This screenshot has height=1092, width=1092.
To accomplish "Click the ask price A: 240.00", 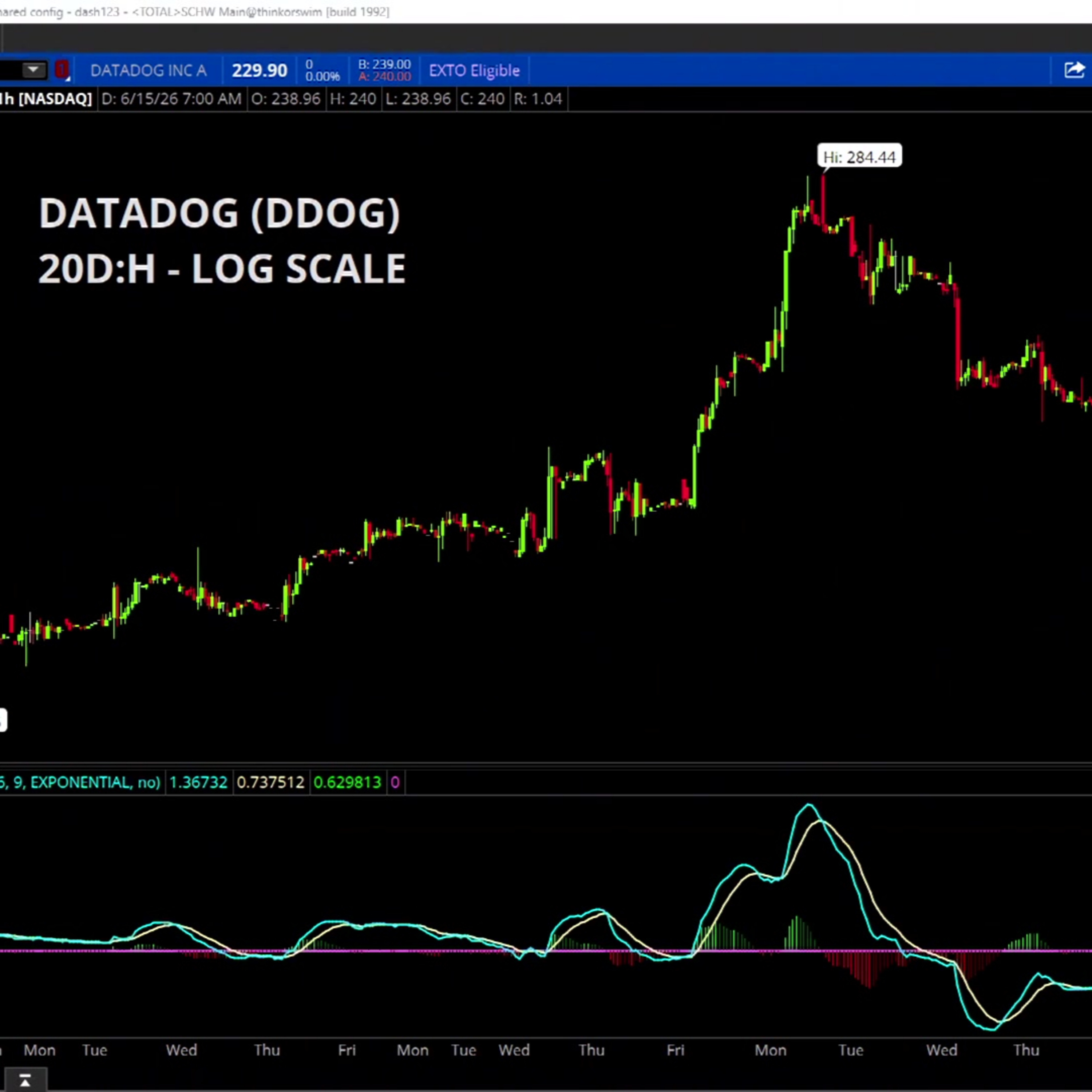I will [384, 76].
